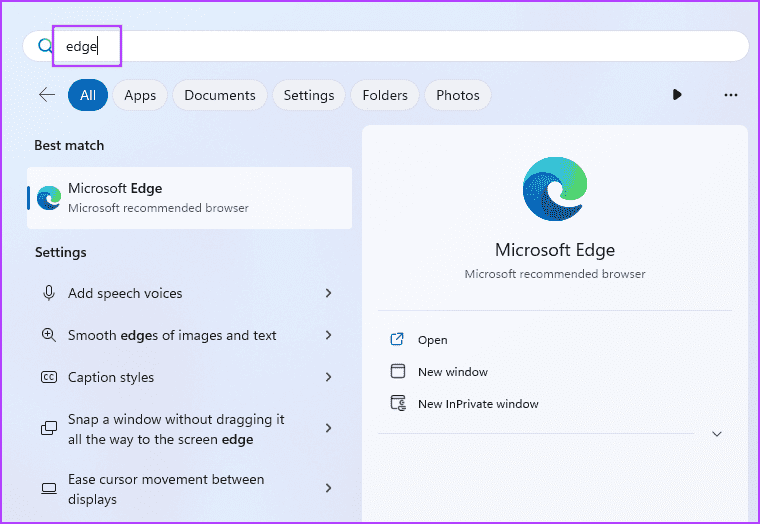Expand the Snap a window chevron

[329, 428]
